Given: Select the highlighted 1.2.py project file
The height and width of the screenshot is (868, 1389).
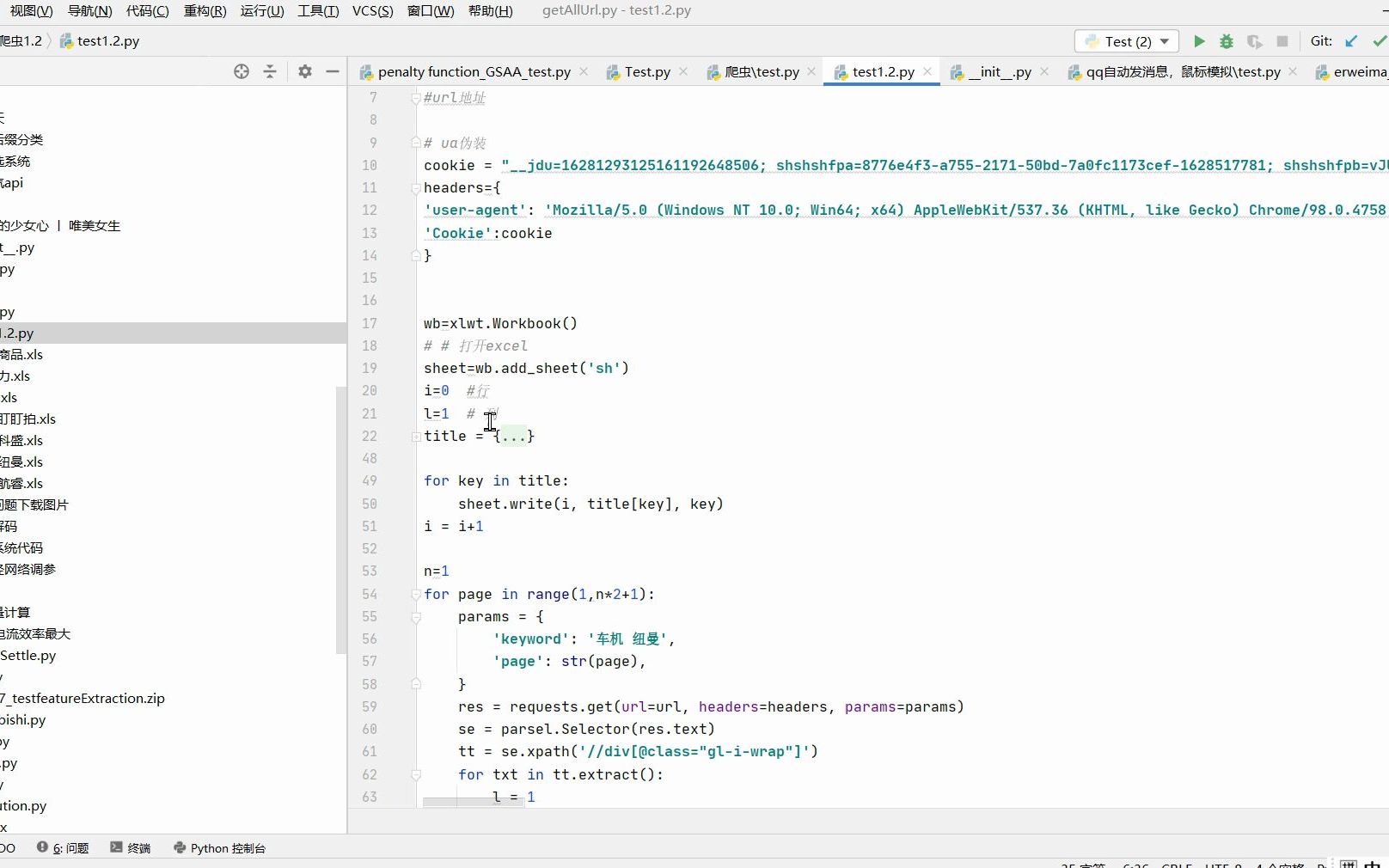Looking at the screenshot, I should pos(173,333).
